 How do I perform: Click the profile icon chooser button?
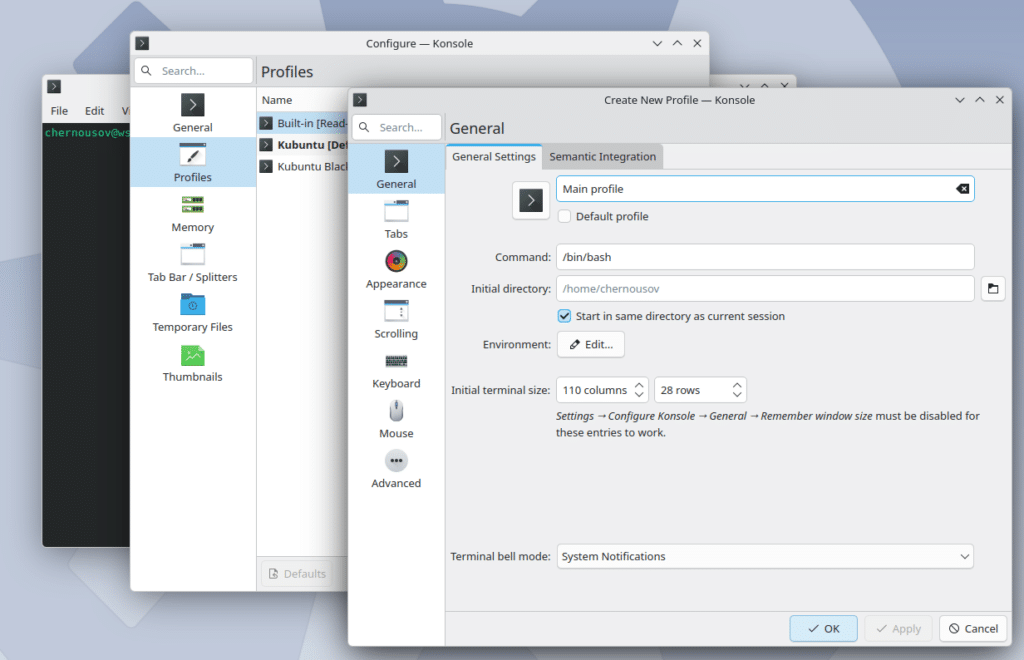[530, 200]
